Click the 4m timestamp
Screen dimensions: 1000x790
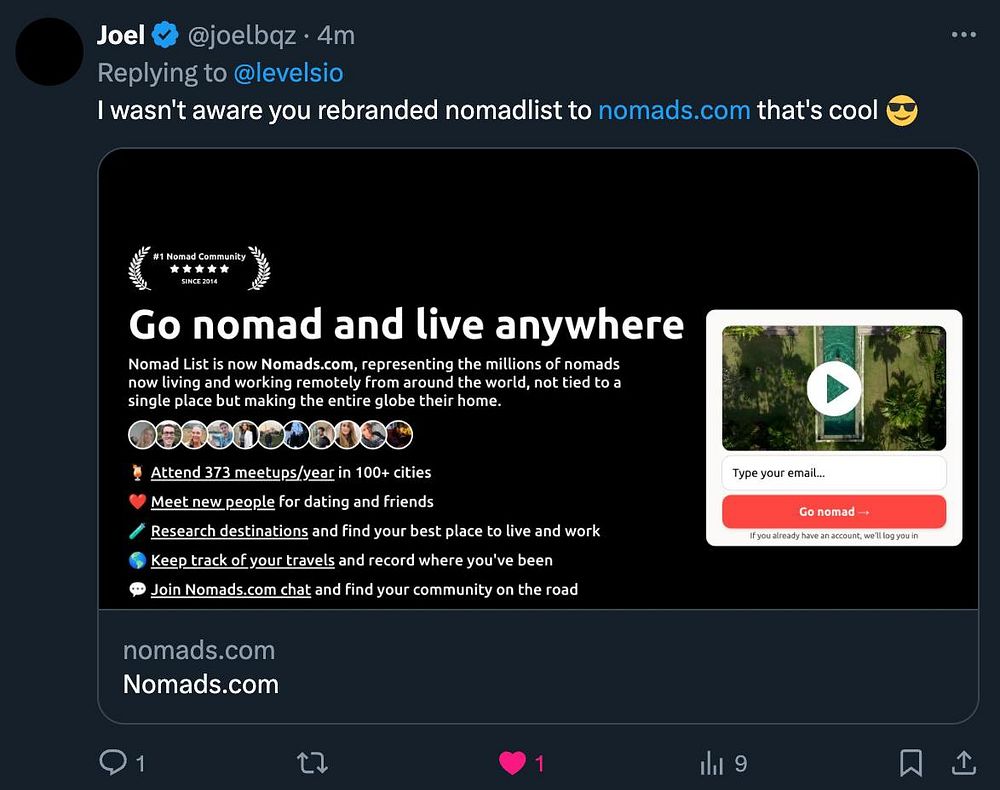click(x=336, y=36)
